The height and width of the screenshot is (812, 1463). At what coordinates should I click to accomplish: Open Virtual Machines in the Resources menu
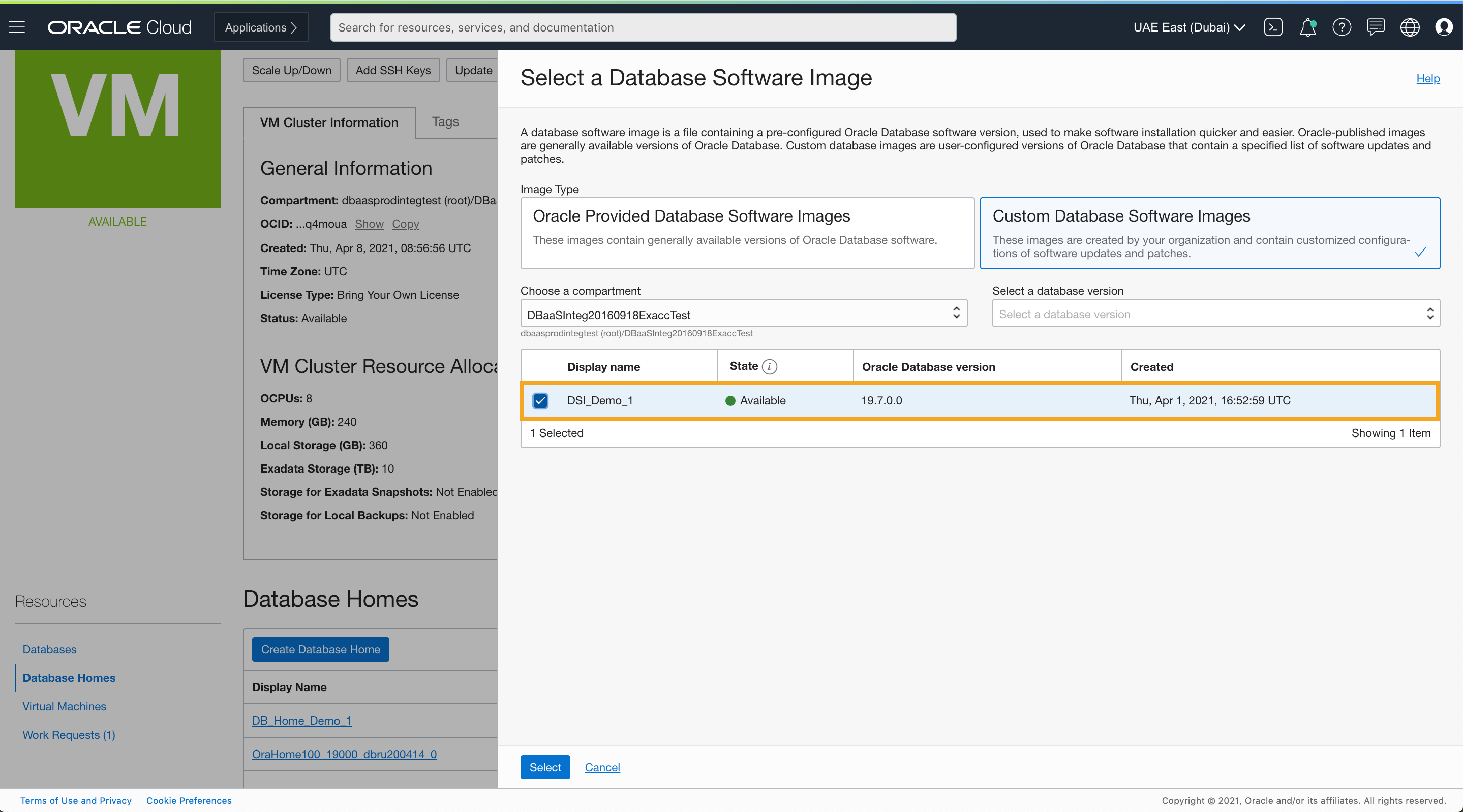(x=64, y=706)
